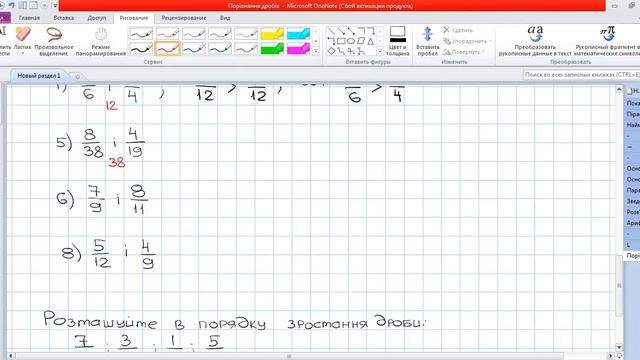Click the search all notebooks field
Screen dimensions: 640x360
pos(581,75)
